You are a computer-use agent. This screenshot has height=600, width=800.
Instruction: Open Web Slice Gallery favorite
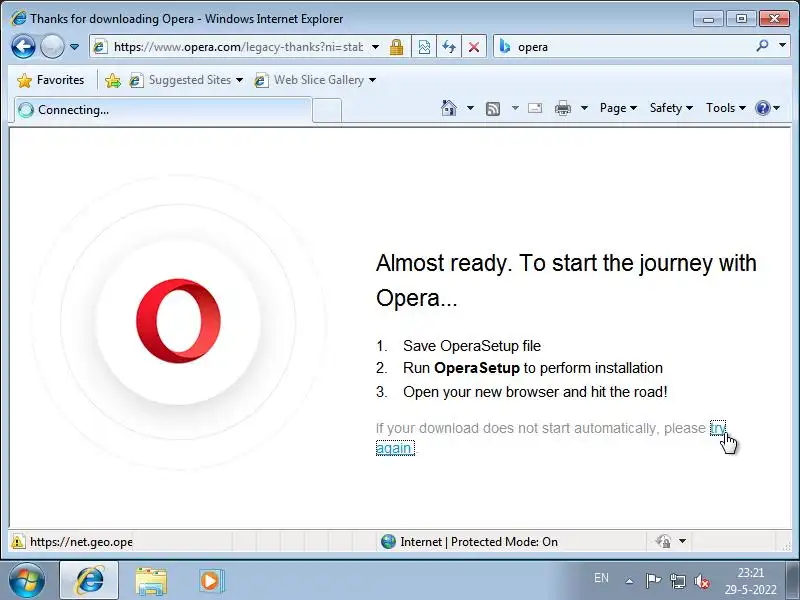(315, 80)
